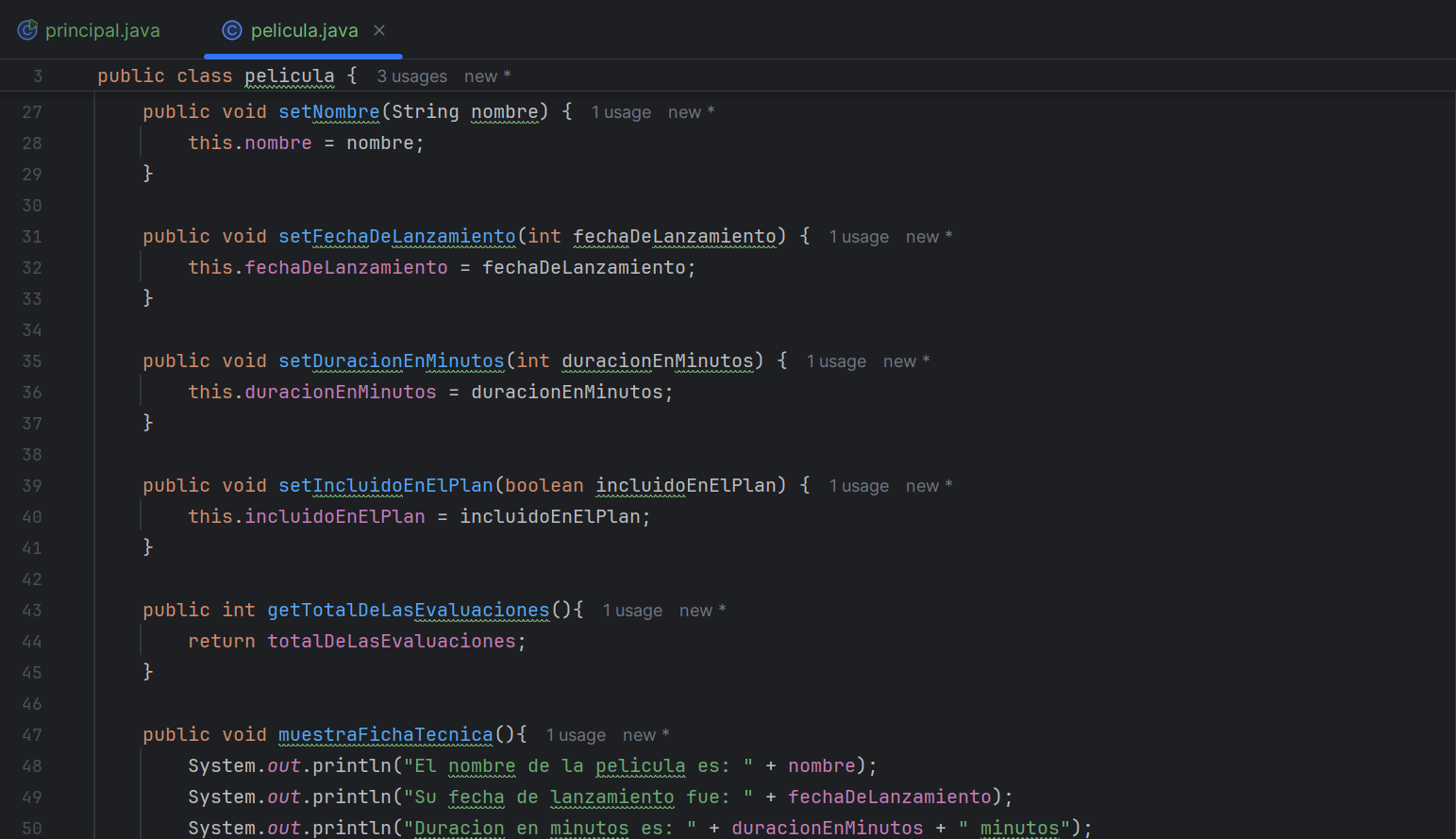Click the string "El nombre de la pelicula es: "

(x=578, y=765)
